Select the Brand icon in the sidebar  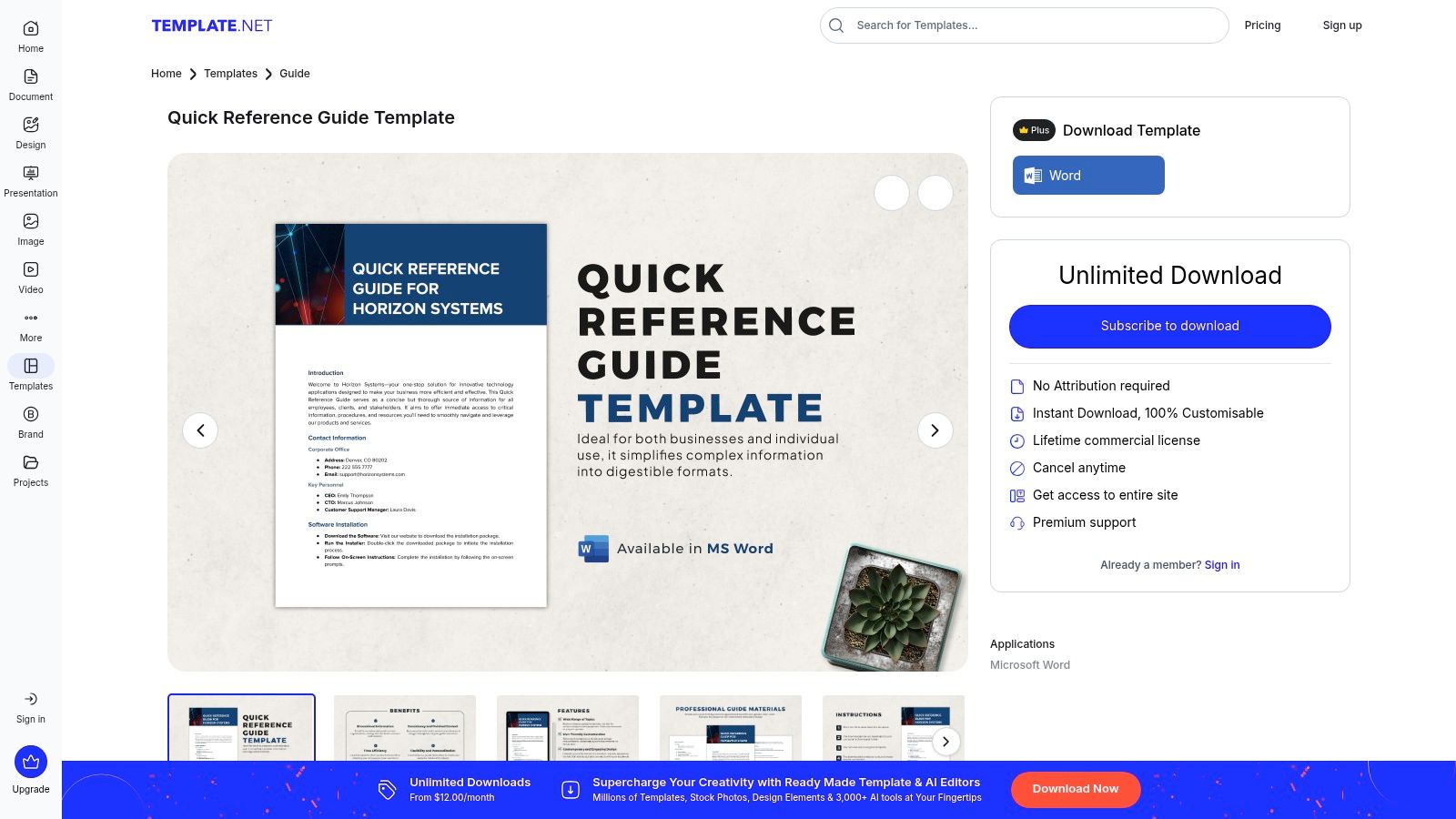30,421
